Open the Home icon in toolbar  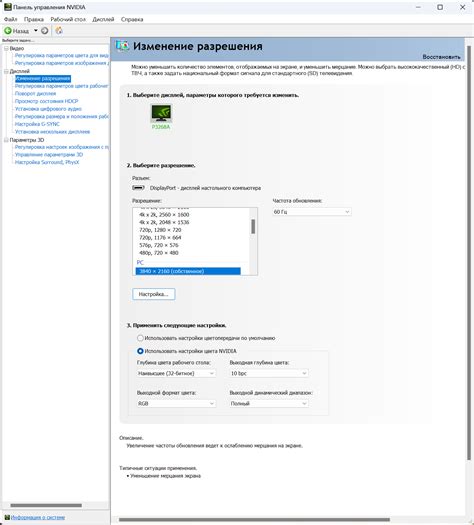(x=59, y=30)
